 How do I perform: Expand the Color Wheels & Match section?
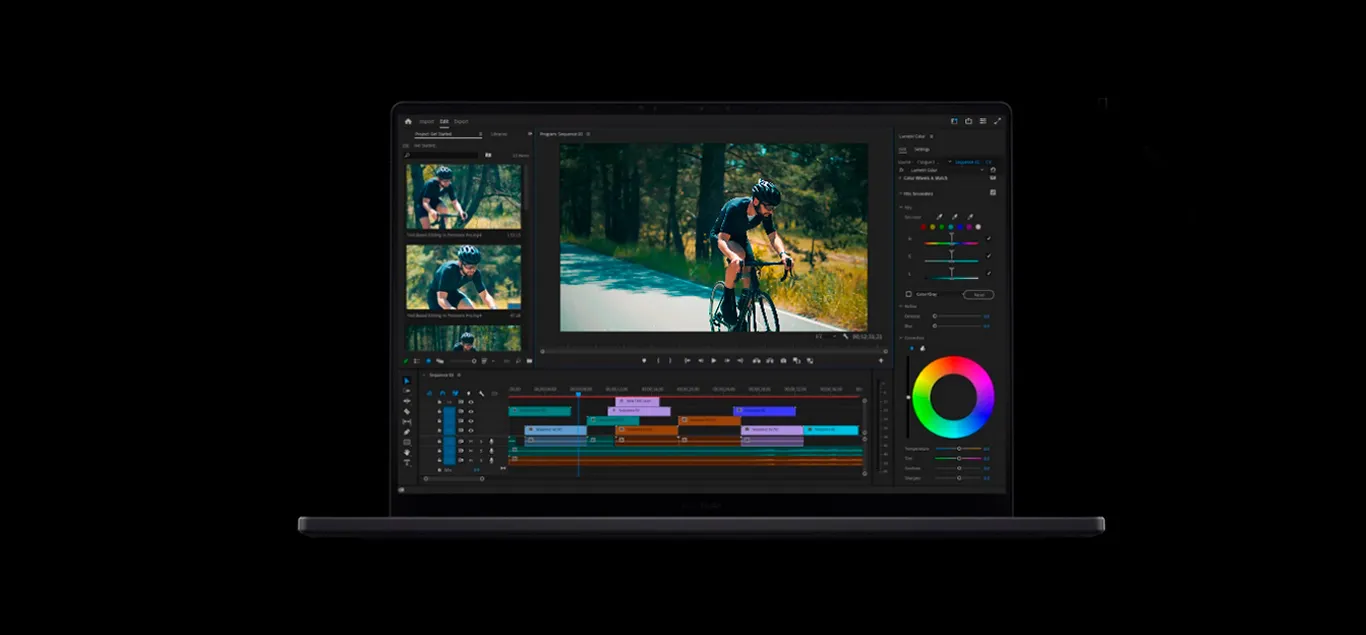click(x=900, y=178)
